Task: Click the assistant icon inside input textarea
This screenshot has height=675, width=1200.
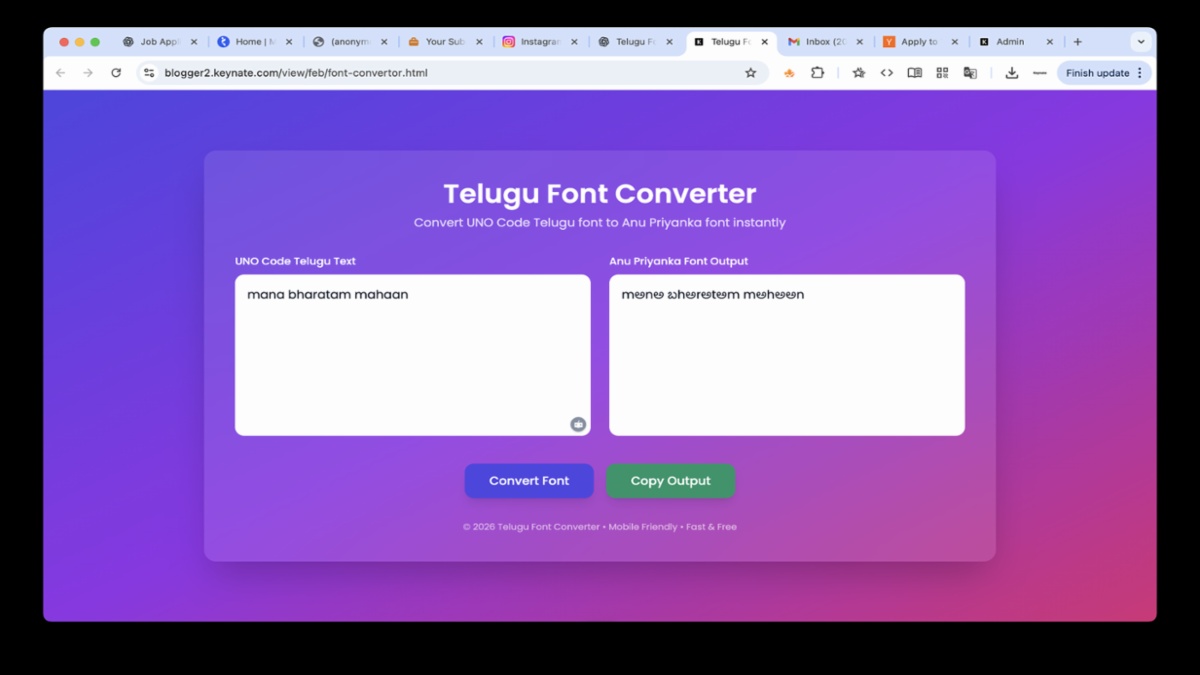Action: (x=578, y=424)
